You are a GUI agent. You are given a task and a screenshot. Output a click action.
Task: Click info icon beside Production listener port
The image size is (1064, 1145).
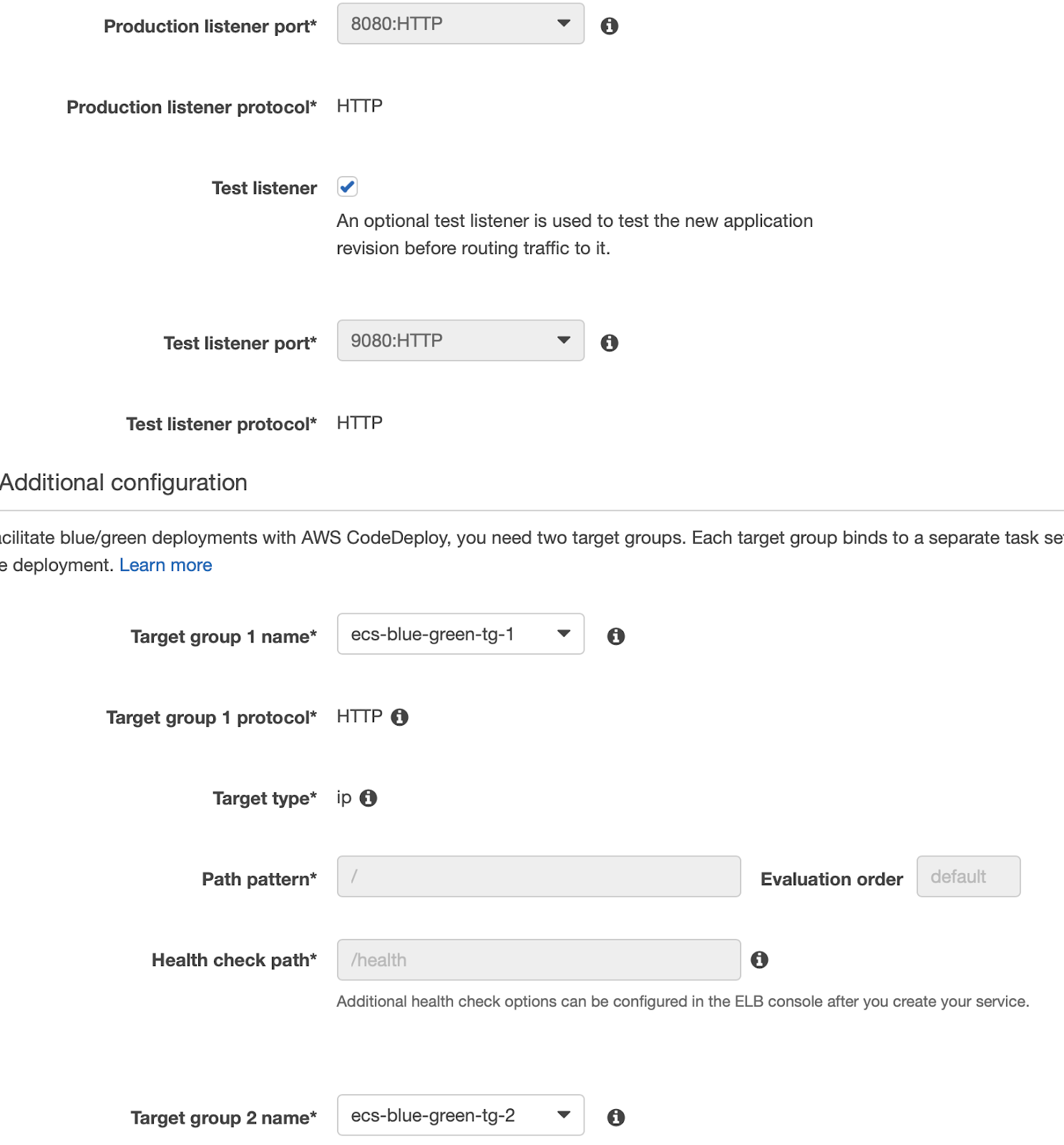pyautogui.click(x=609, y=26)
